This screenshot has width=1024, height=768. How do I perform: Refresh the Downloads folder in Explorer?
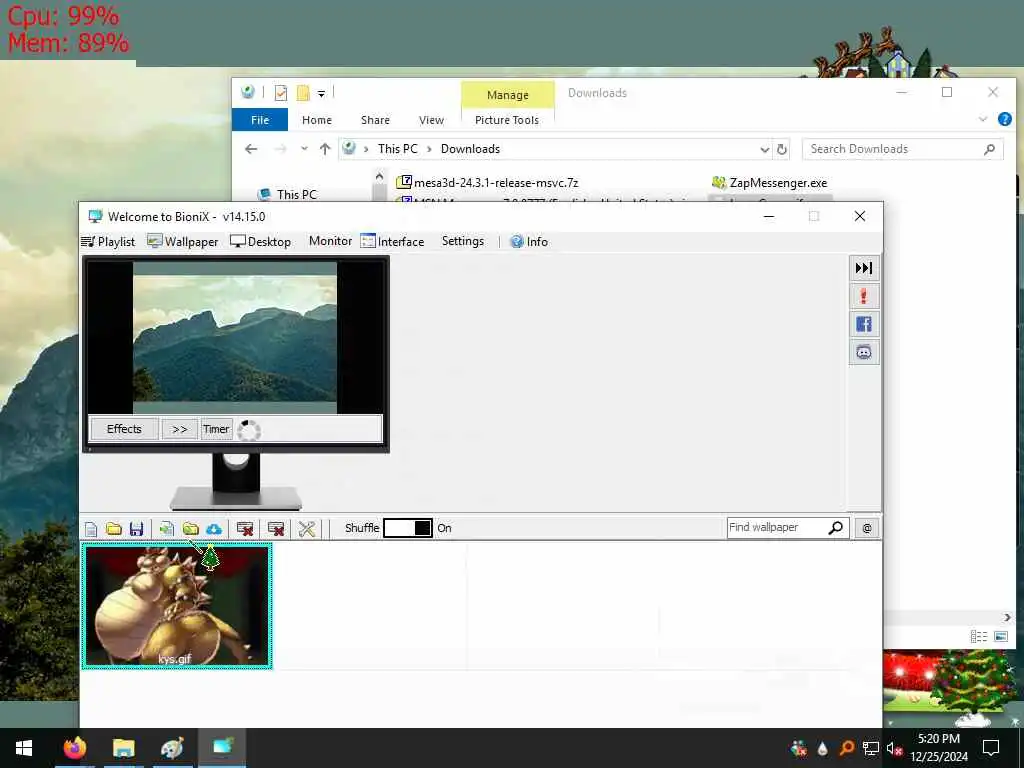pos(782,150)
